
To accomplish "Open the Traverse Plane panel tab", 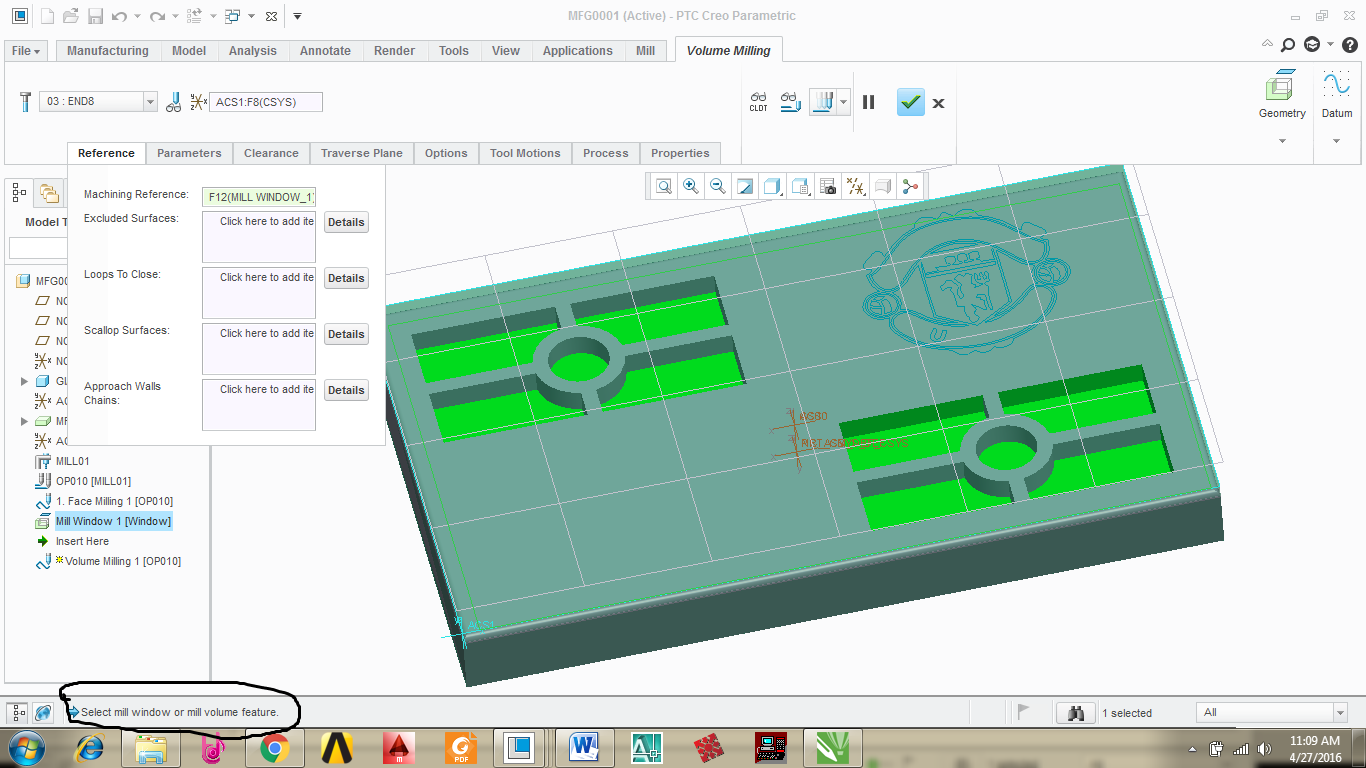I will (362, 153).
